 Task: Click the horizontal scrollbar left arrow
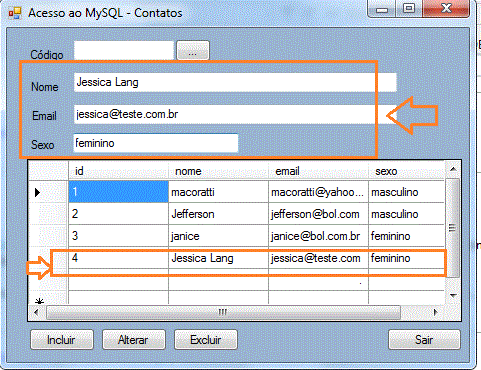36,312
